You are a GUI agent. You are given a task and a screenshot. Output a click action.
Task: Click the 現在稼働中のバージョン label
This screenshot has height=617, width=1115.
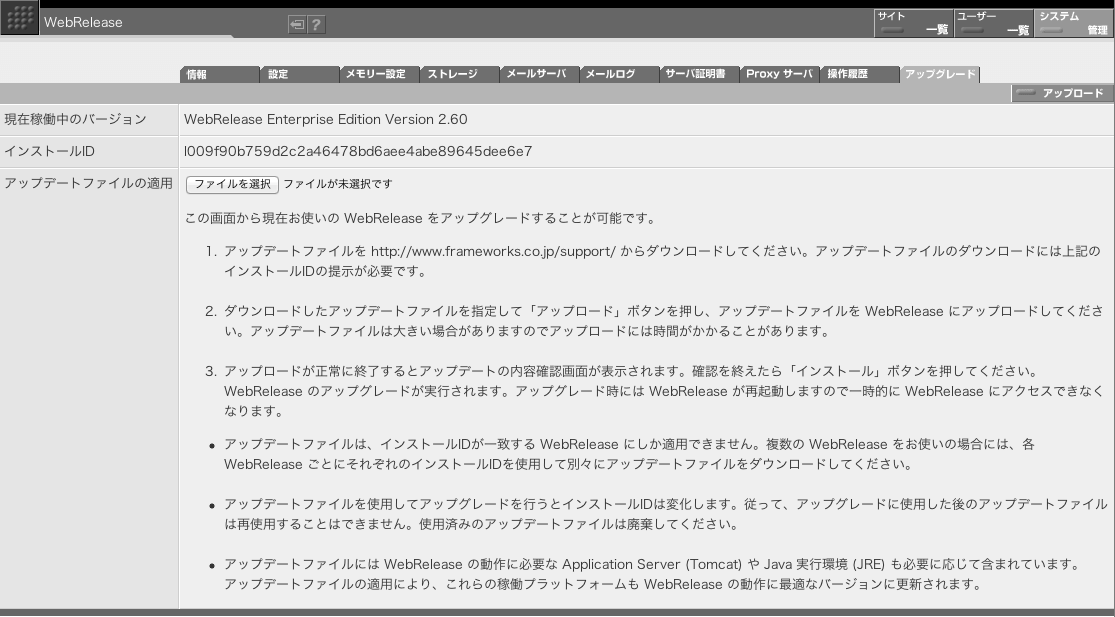(75, 119)
